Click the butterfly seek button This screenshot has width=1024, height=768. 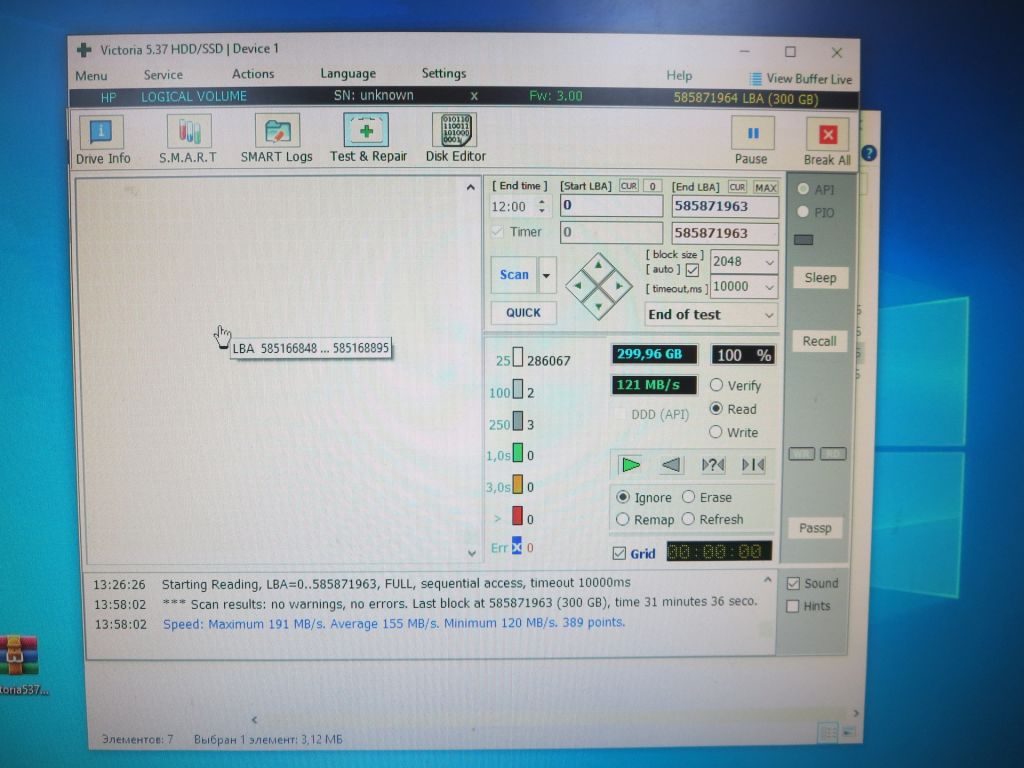click(753, 465)
